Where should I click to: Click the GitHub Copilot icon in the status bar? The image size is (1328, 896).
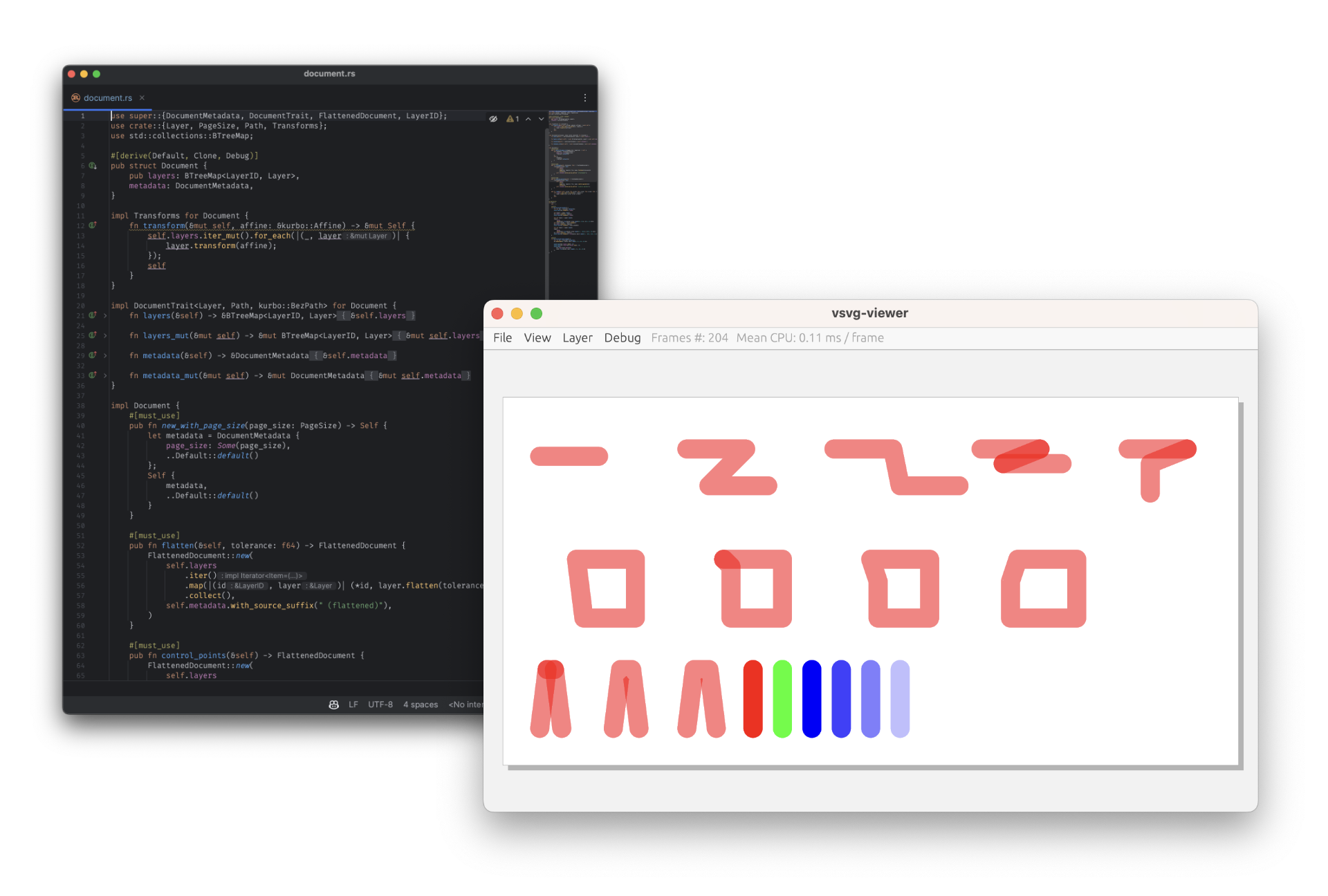pyautogui.click(x=334, y=704)
